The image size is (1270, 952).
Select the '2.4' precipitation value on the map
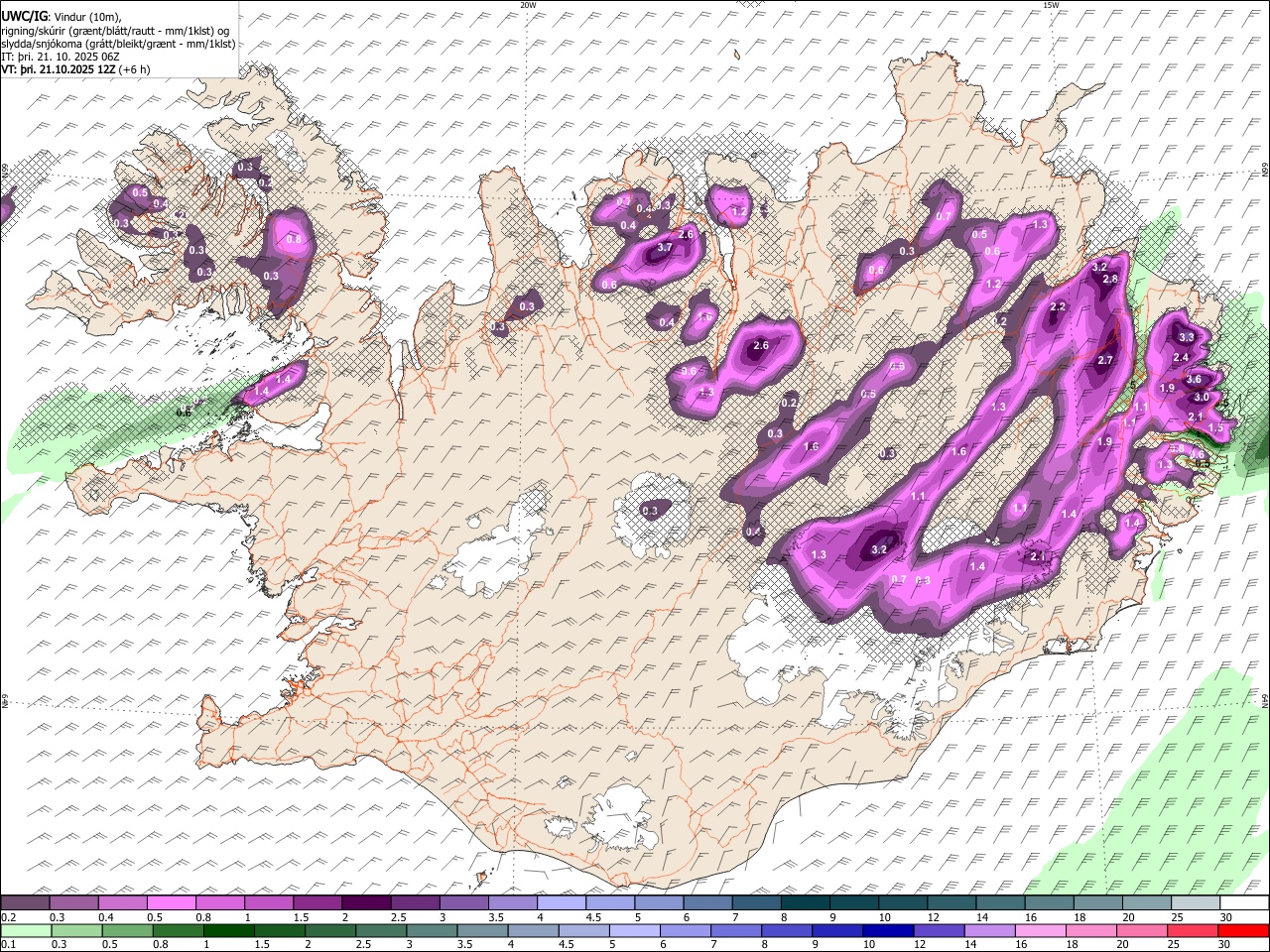[x=1181, y=358]
